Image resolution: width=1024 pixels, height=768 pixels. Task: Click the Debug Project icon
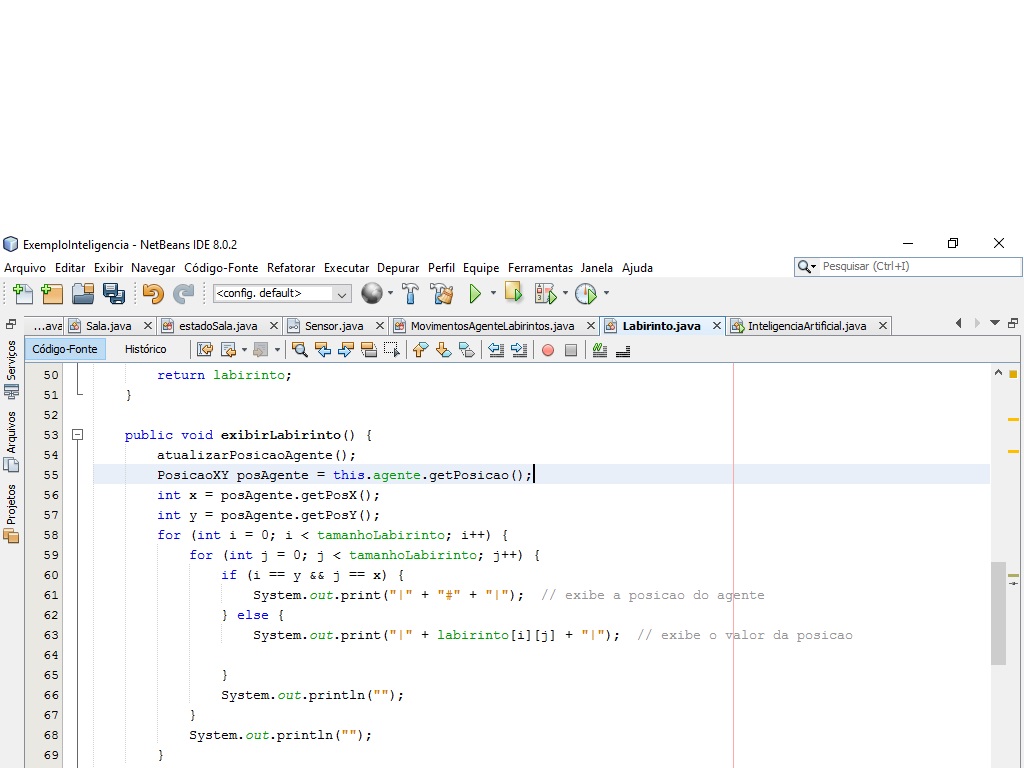pyautogui.click(x=546, y=294)
